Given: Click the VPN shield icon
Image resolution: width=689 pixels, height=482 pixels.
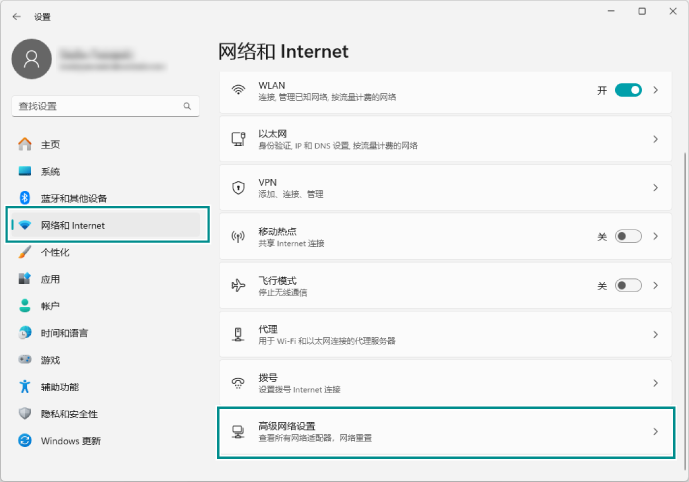Looking at the screenshot, I should (x=238, y=188).
